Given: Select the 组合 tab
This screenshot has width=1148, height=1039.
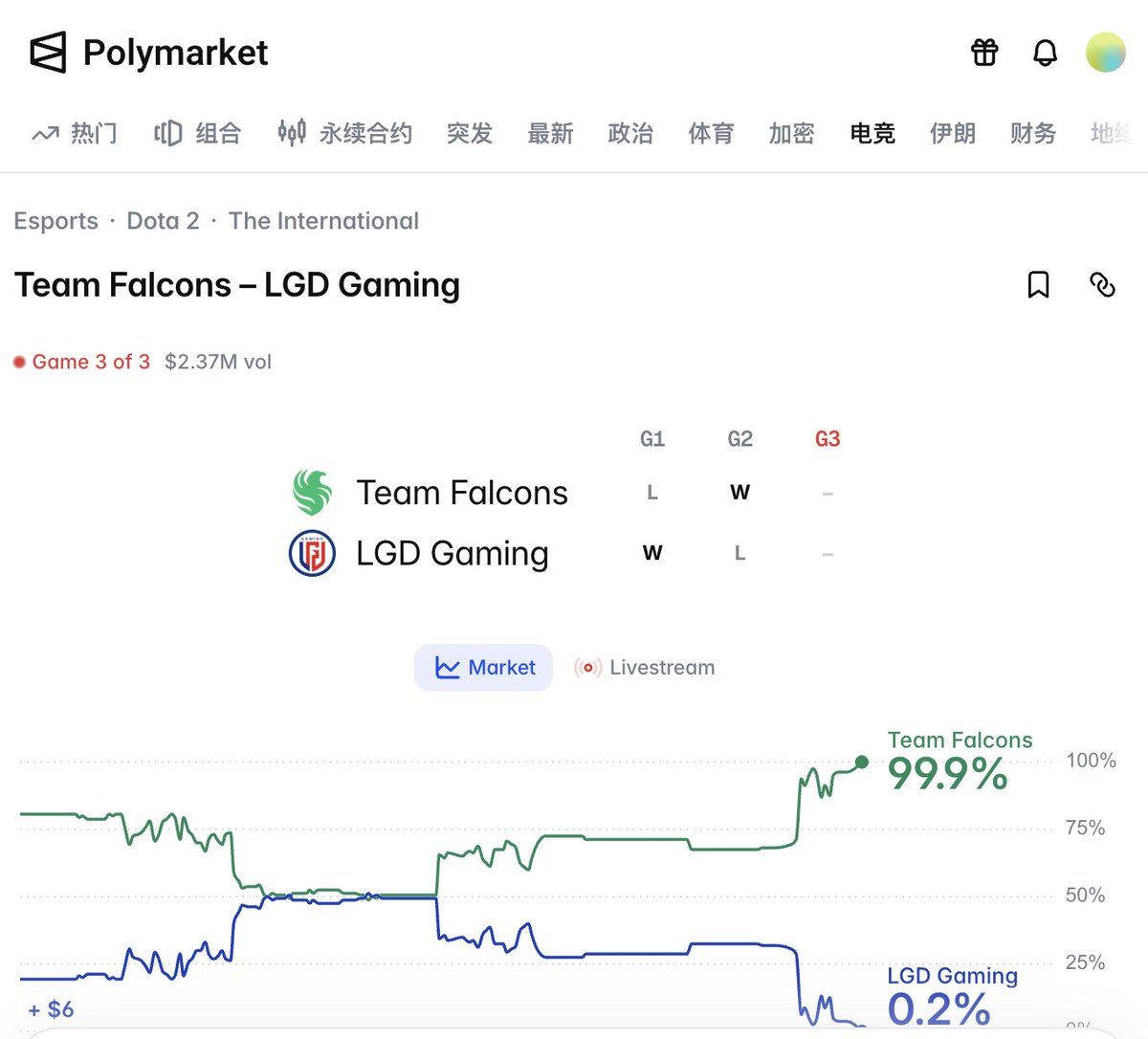Looking at the screenshot, I should pyautogui.click(x=197, y=133).
